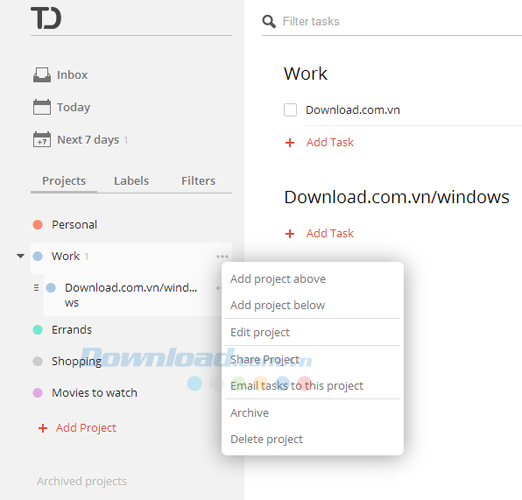Image resolution: width=522 pixels, height=500 pixels.
Task: Switch to the Filters tab
Action: (x=198, y=181)
